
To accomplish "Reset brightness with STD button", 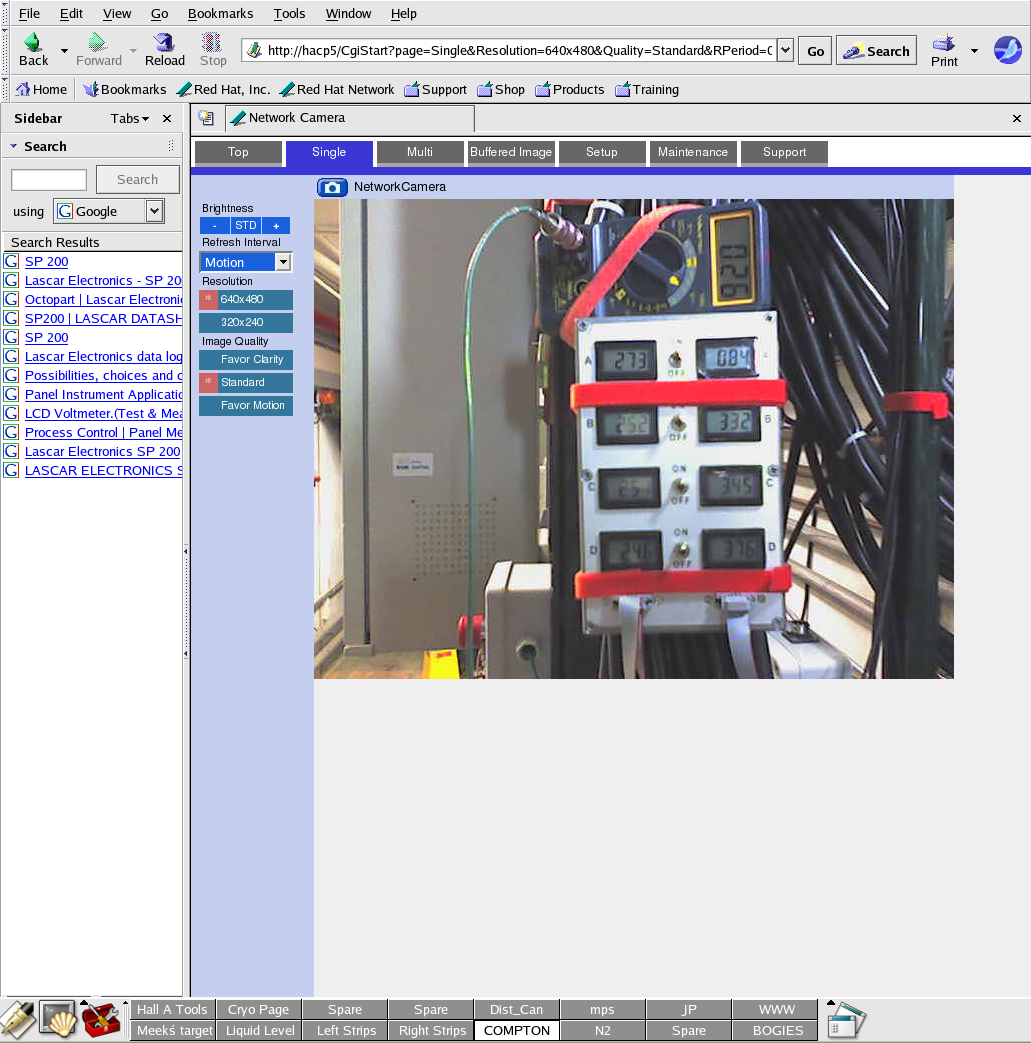I will click(245, 225).
